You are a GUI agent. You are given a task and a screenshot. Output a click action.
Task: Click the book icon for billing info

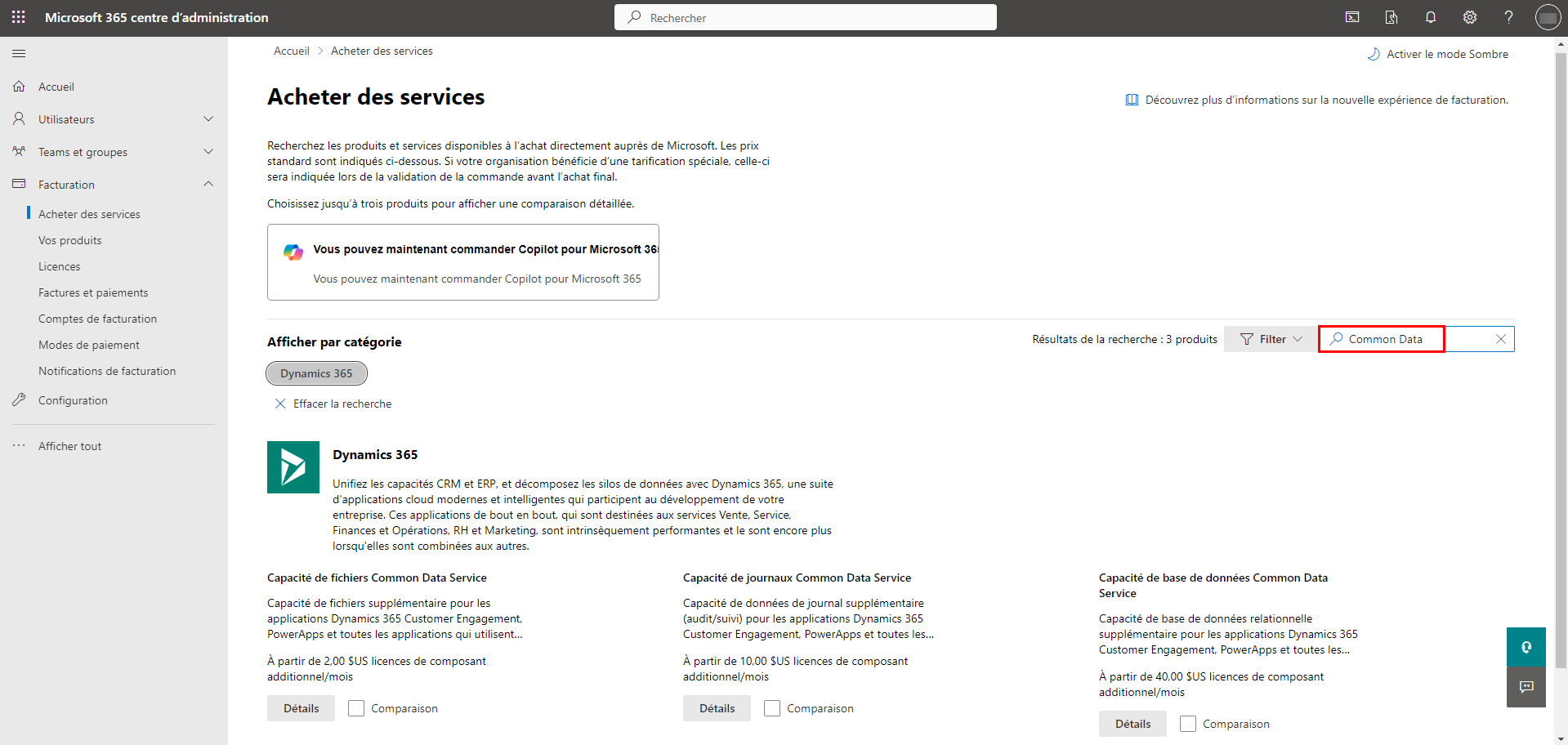click(x=1132, y=100)
